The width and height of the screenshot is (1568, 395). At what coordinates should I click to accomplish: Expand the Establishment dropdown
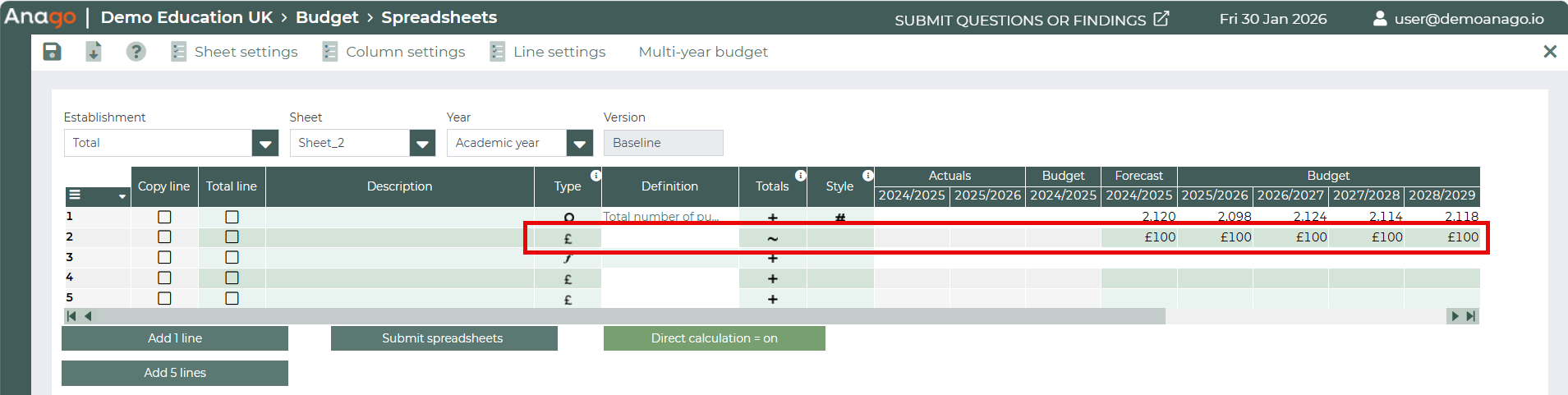264,143
